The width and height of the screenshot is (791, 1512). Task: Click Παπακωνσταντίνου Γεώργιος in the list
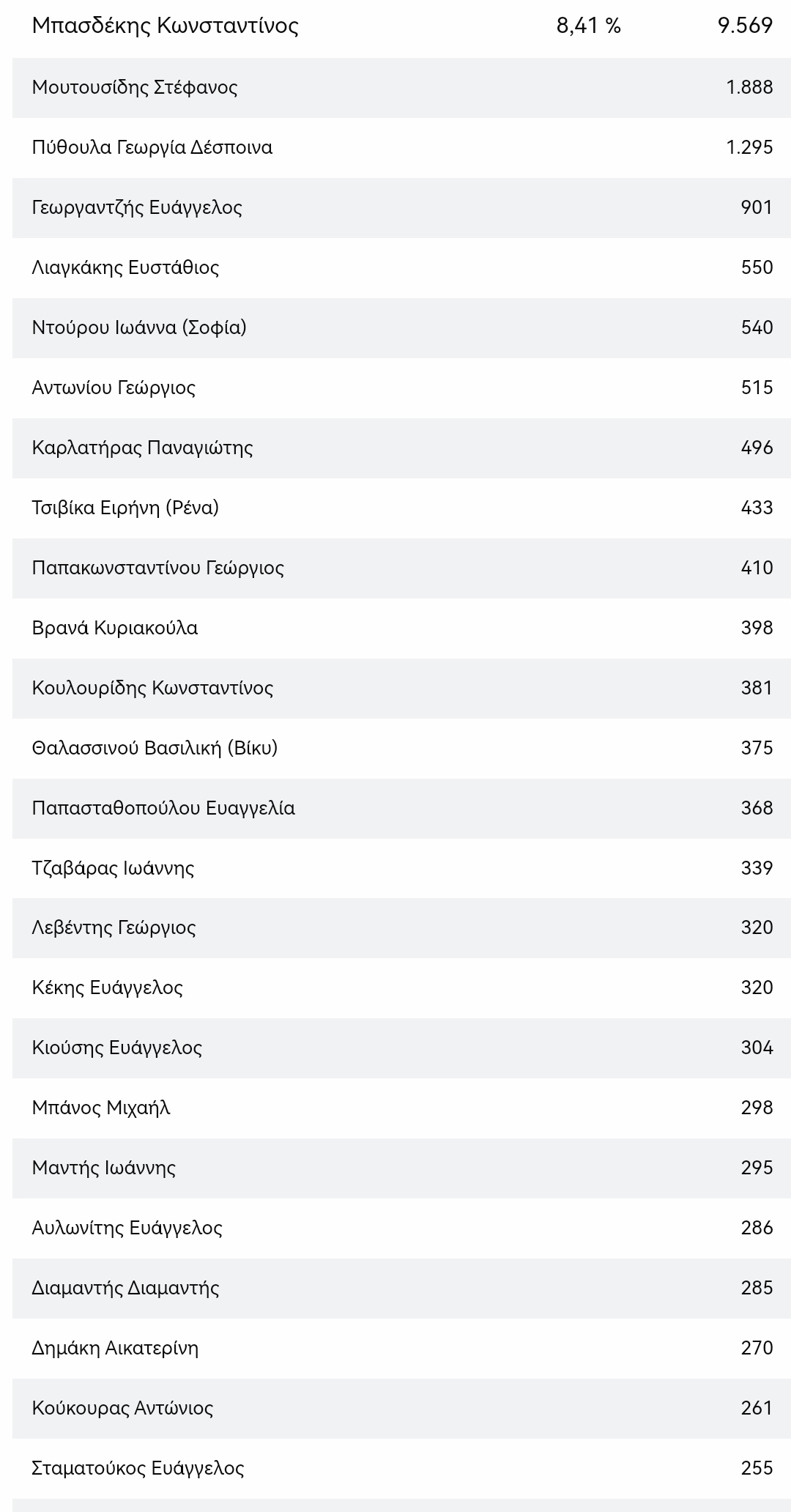coord(157,568)
